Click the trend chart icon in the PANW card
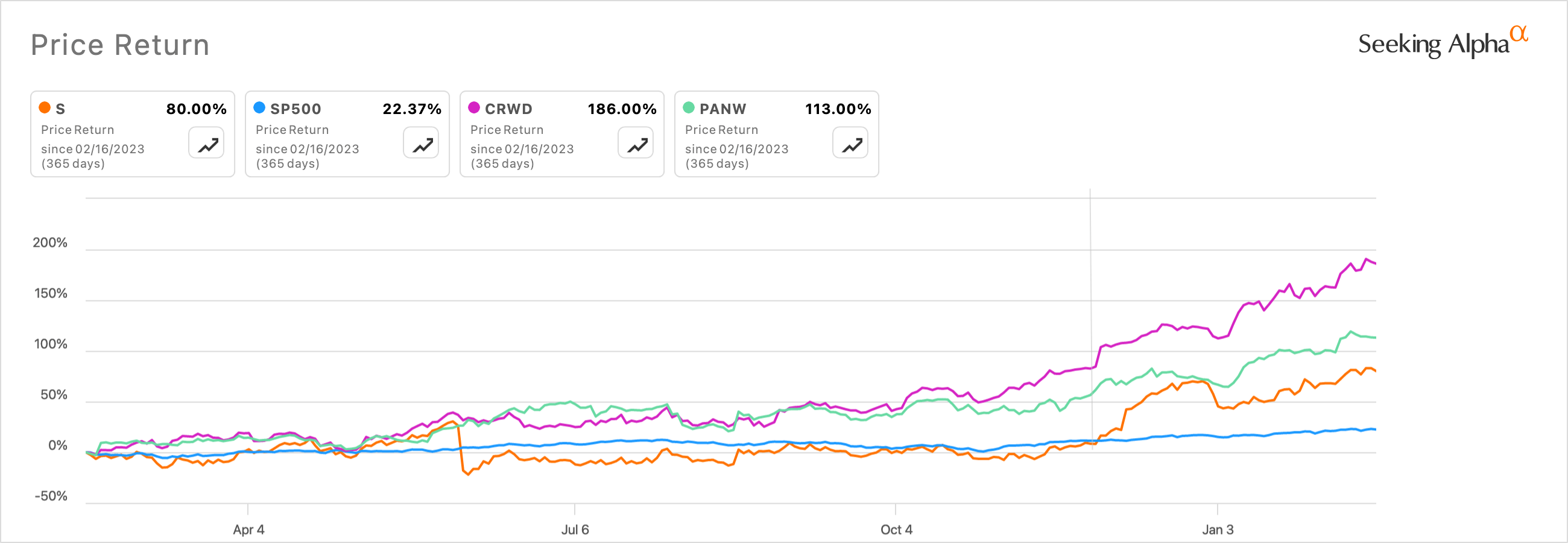Image resolution: width=1568 pixels, height=543 pixels. pyautogui.click(x=851, y=143)
